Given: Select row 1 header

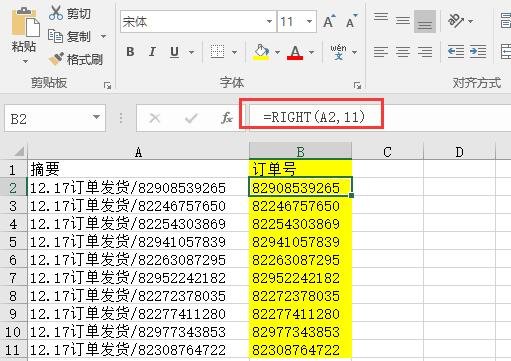Looking at the screenshot, I should tap(13, 170).
